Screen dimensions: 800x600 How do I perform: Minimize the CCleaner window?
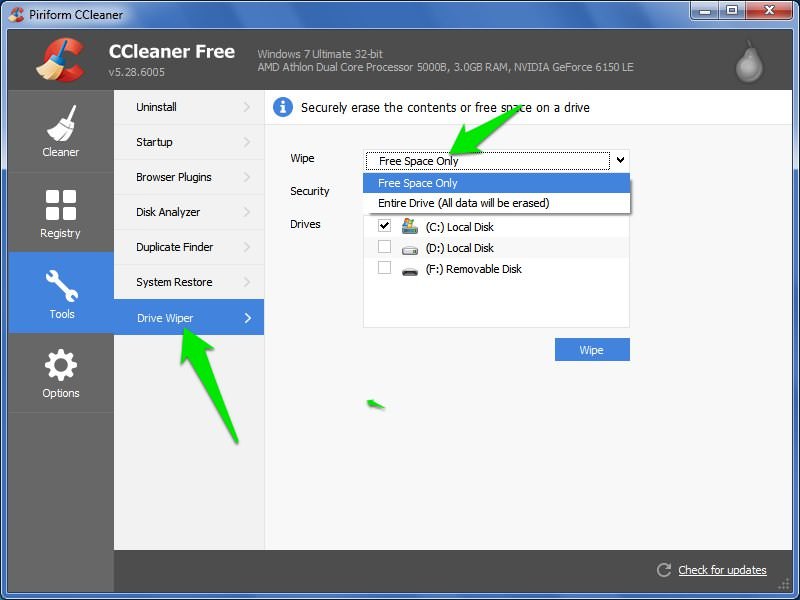click(x=705, y=10)
